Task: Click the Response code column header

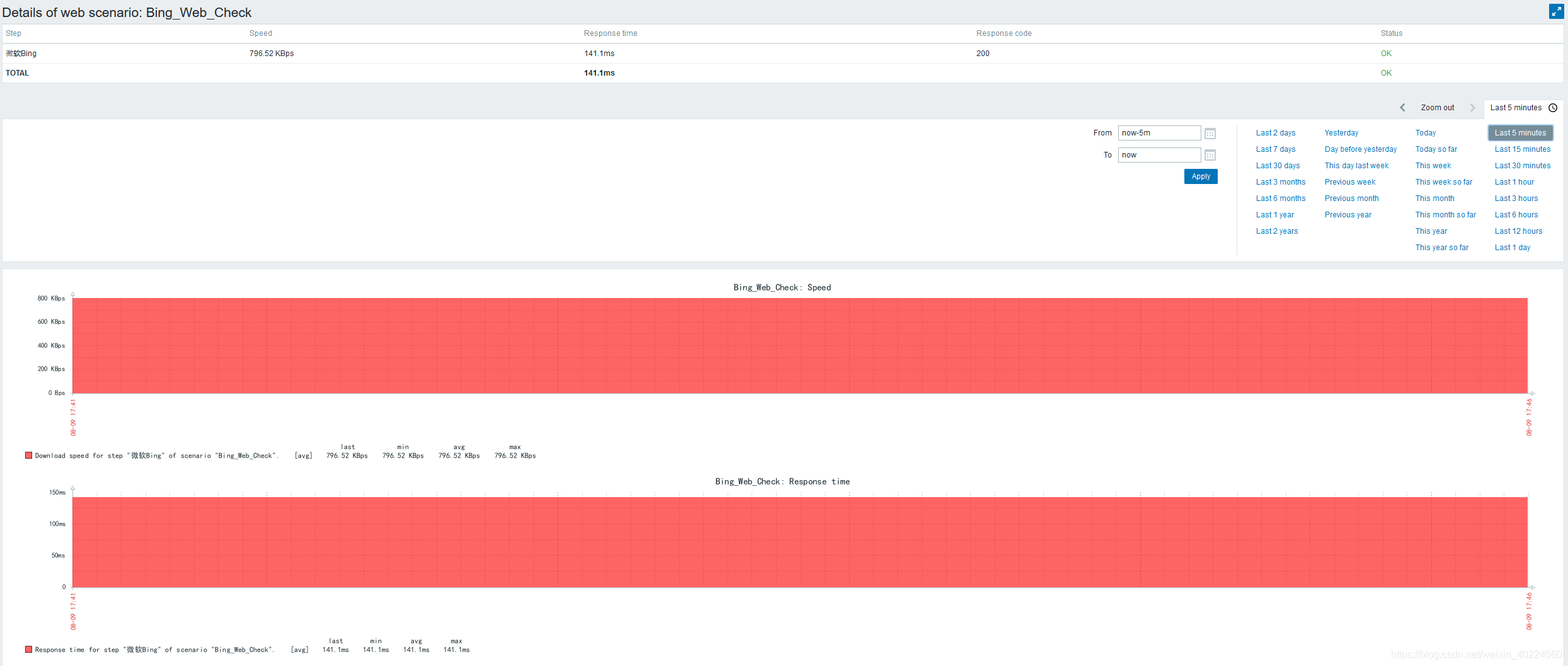Action: (x=1004, y=33)
